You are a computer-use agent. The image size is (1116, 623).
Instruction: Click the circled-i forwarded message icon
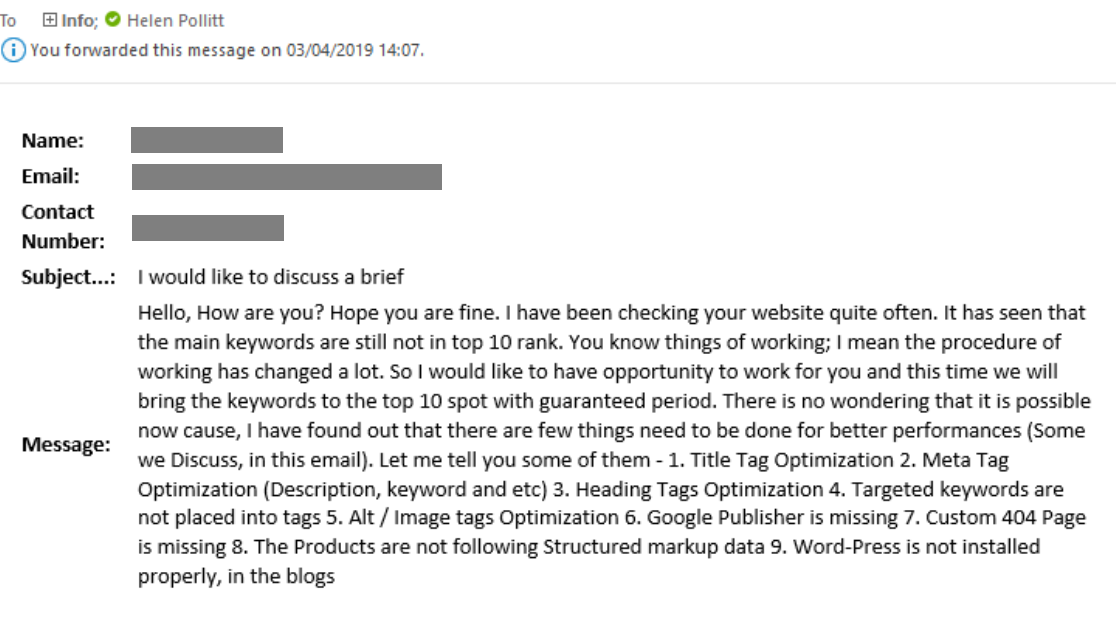(12, 47)
